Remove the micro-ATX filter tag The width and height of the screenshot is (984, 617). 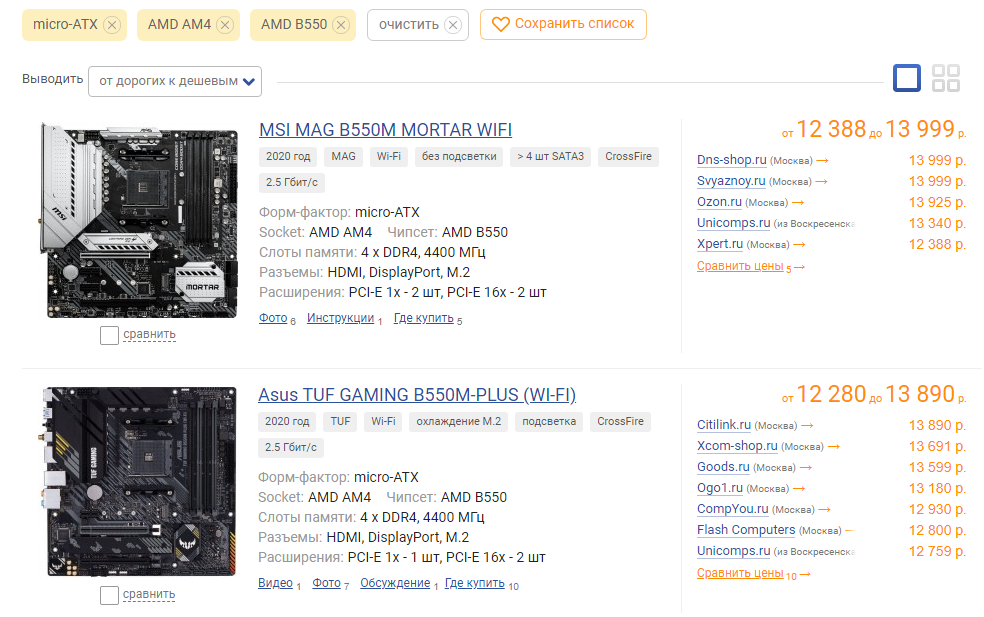[x=112, y=25]
